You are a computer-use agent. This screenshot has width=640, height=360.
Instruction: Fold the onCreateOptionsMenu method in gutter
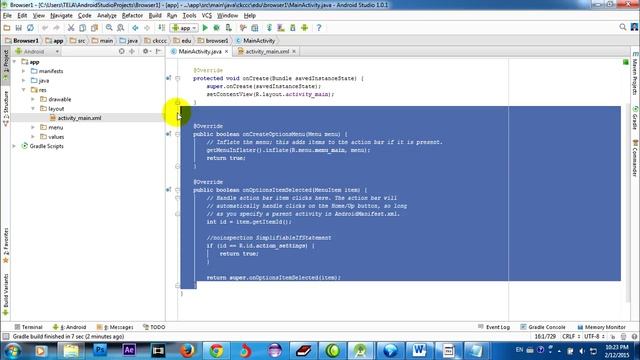click(x=178, y=134)
